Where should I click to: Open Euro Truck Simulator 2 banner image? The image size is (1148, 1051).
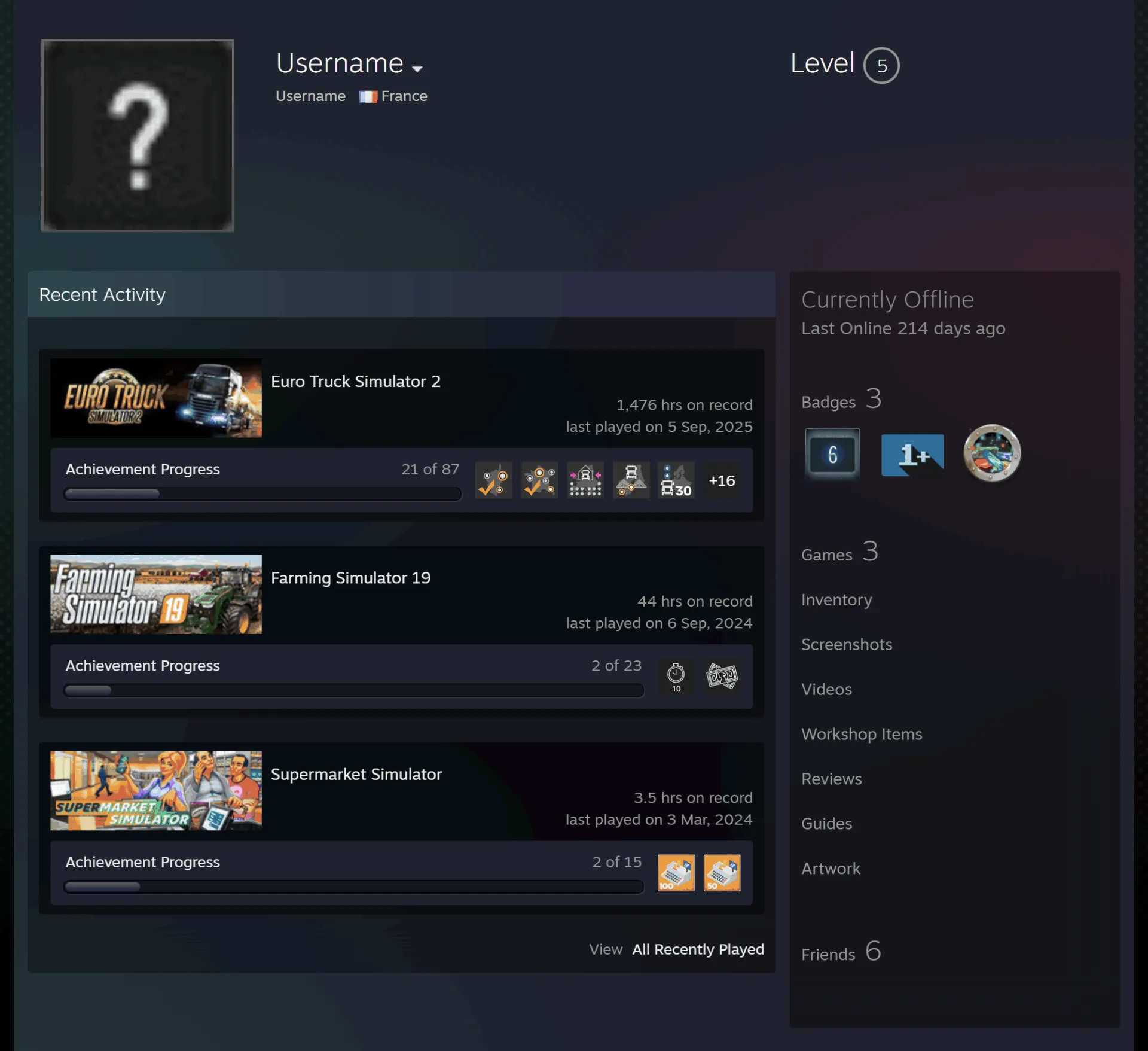(156, 398)
